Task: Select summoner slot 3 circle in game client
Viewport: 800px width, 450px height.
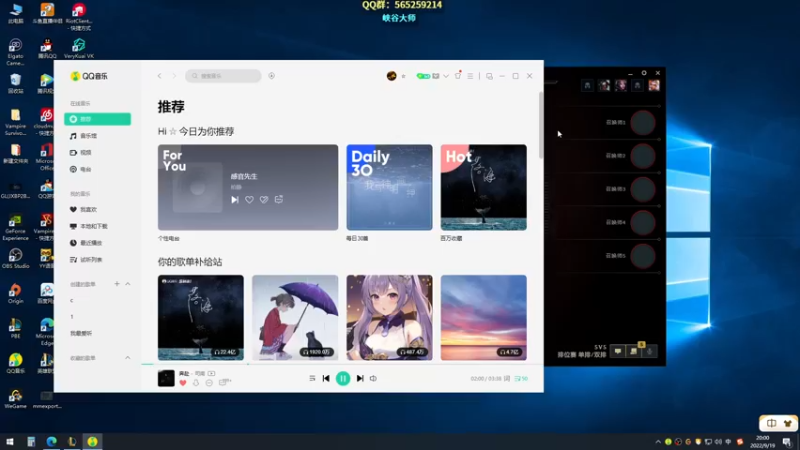Action: coord(643,189)
